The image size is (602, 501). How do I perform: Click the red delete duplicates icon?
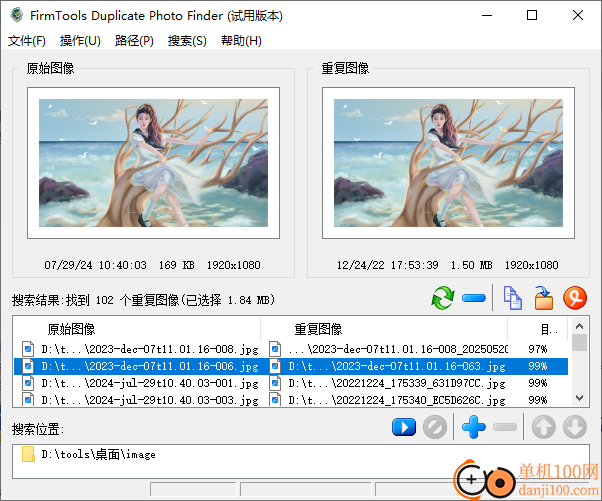(575, 298)
